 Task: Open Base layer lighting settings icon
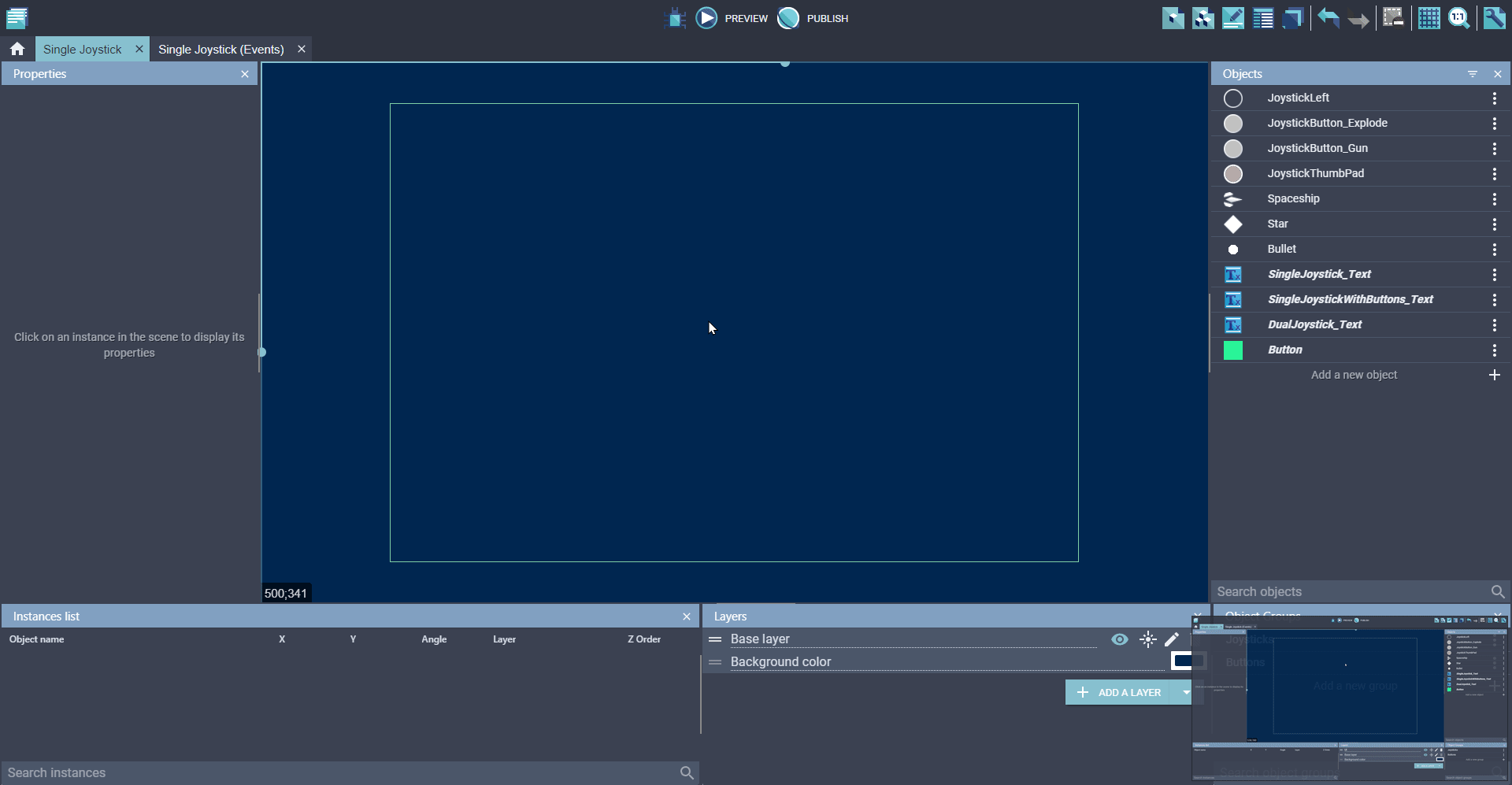[x=1148, y=639]
